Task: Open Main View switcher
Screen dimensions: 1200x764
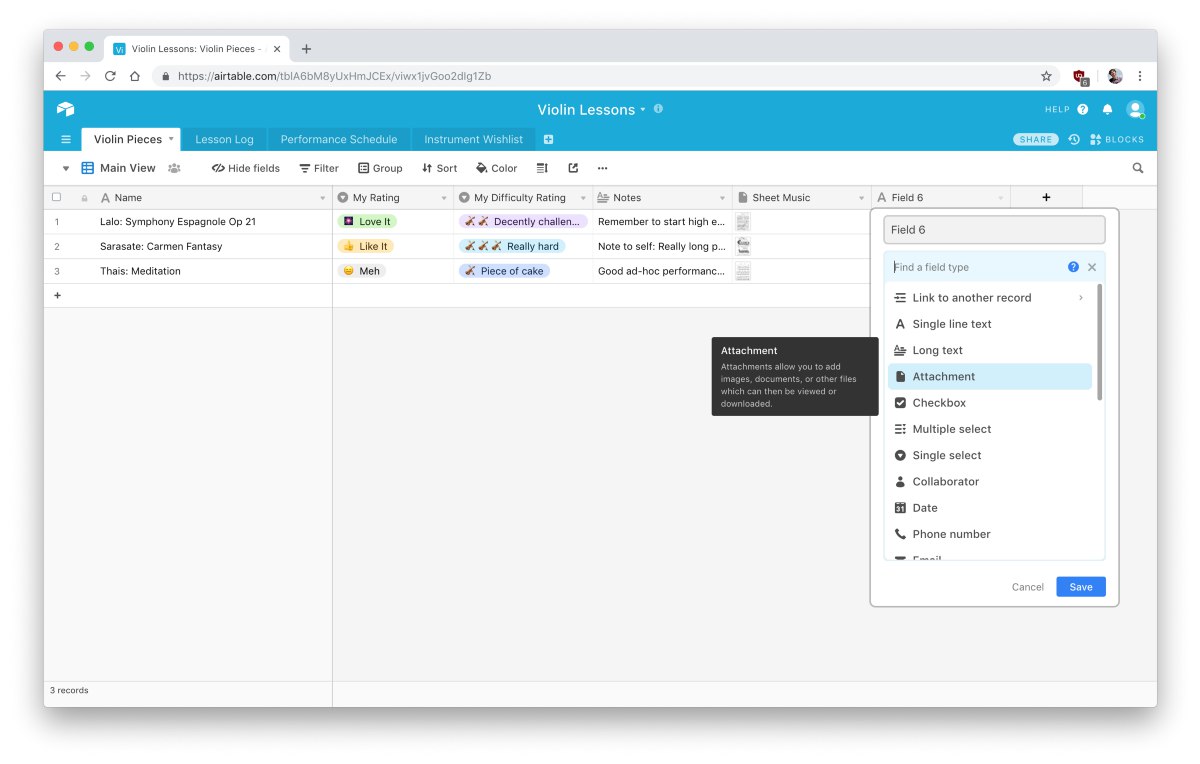Action: [x=118, y=168]
